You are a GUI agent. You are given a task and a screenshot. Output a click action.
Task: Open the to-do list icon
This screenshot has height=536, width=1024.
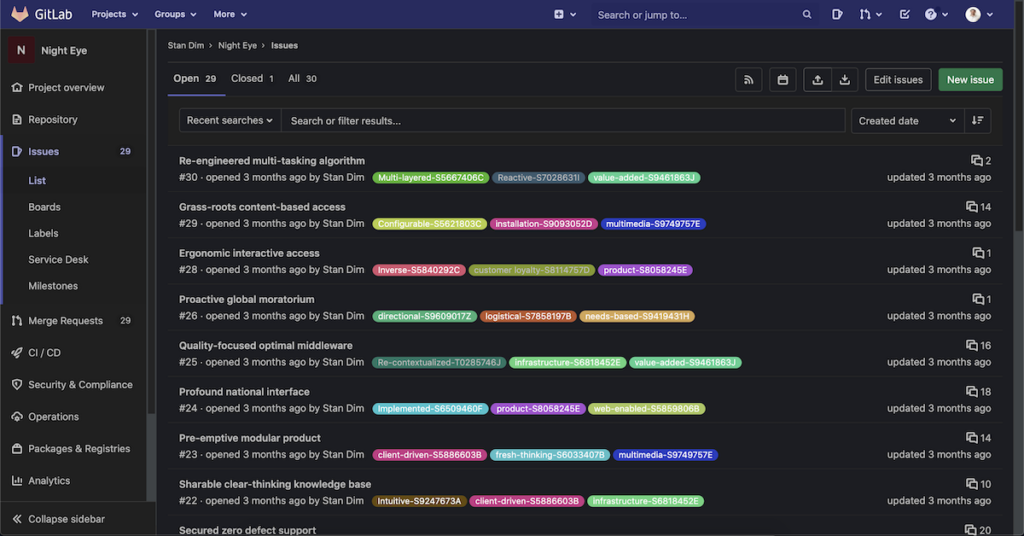tap(904, 14)
